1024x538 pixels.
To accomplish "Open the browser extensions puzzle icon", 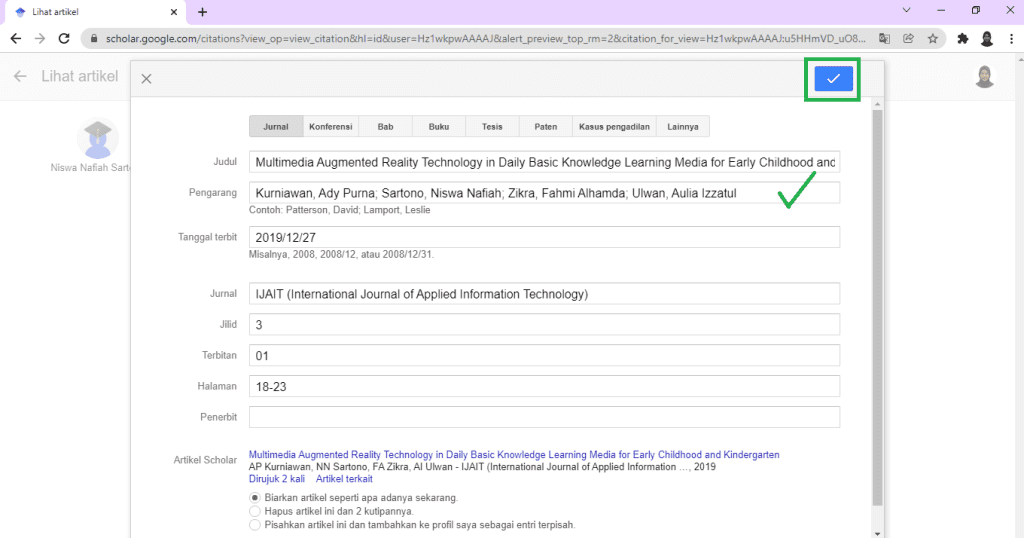I will [x=962, y=39].
